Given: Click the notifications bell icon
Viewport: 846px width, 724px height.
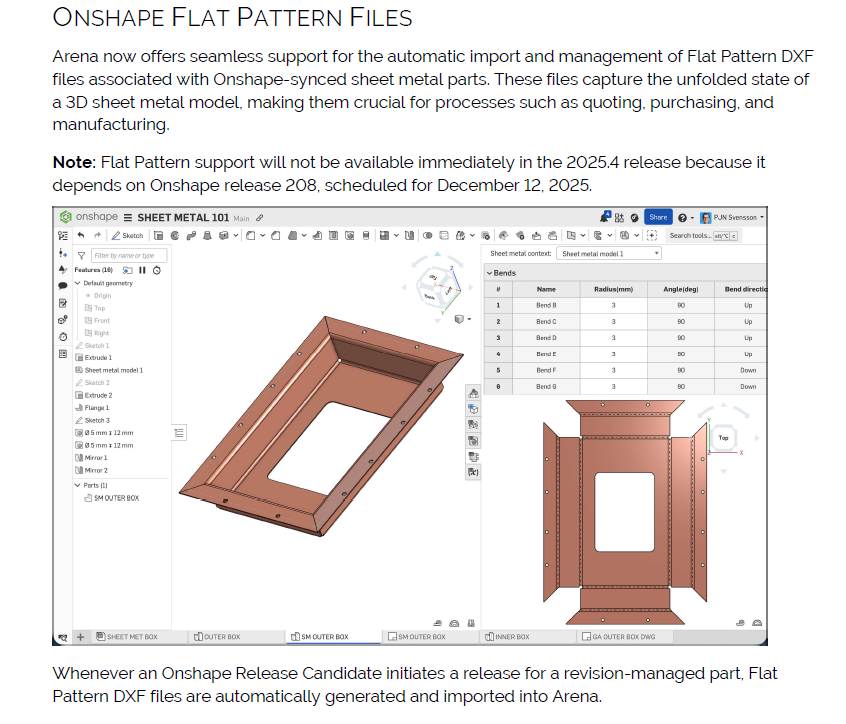Looking at the screenshot, I should click(605, 217).
